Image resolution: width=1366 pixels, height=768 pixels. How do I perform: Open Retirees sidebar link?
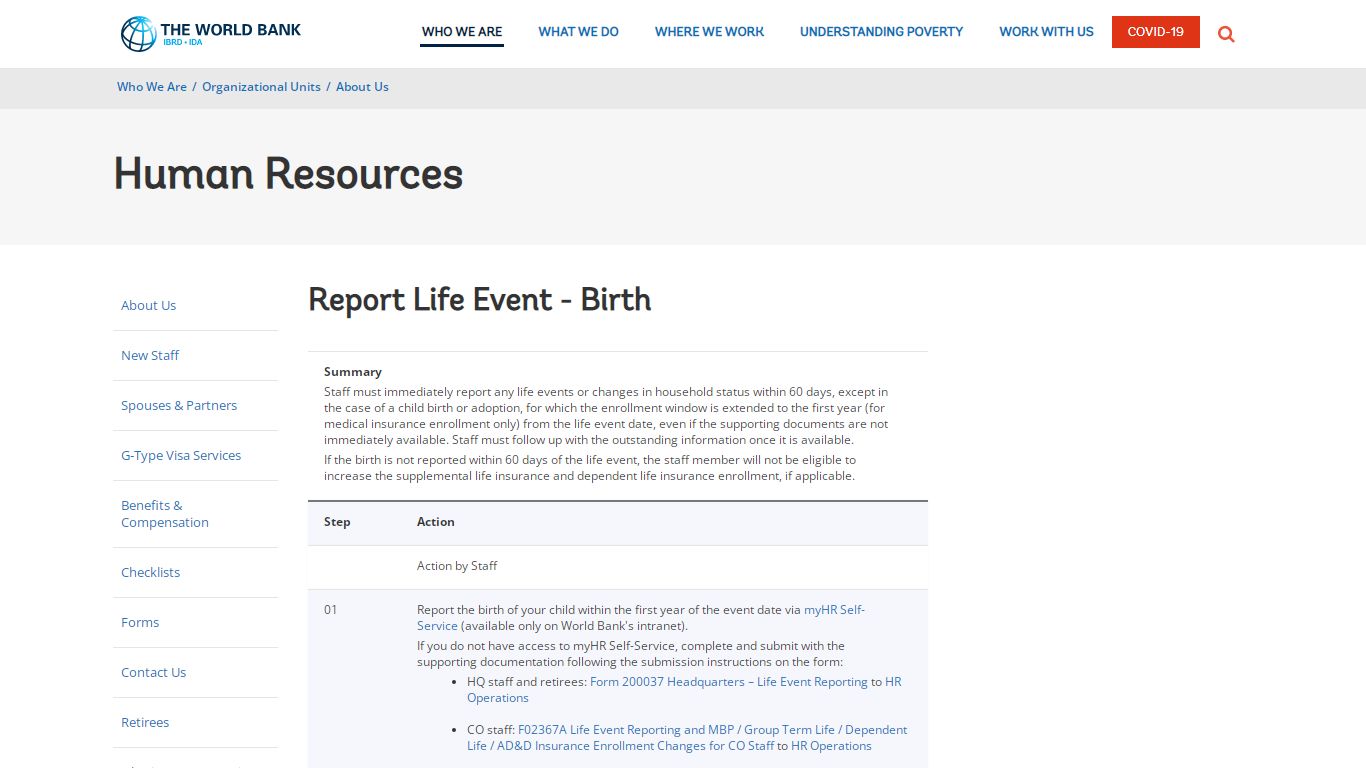pyautogui.click(x=145, y=722)
